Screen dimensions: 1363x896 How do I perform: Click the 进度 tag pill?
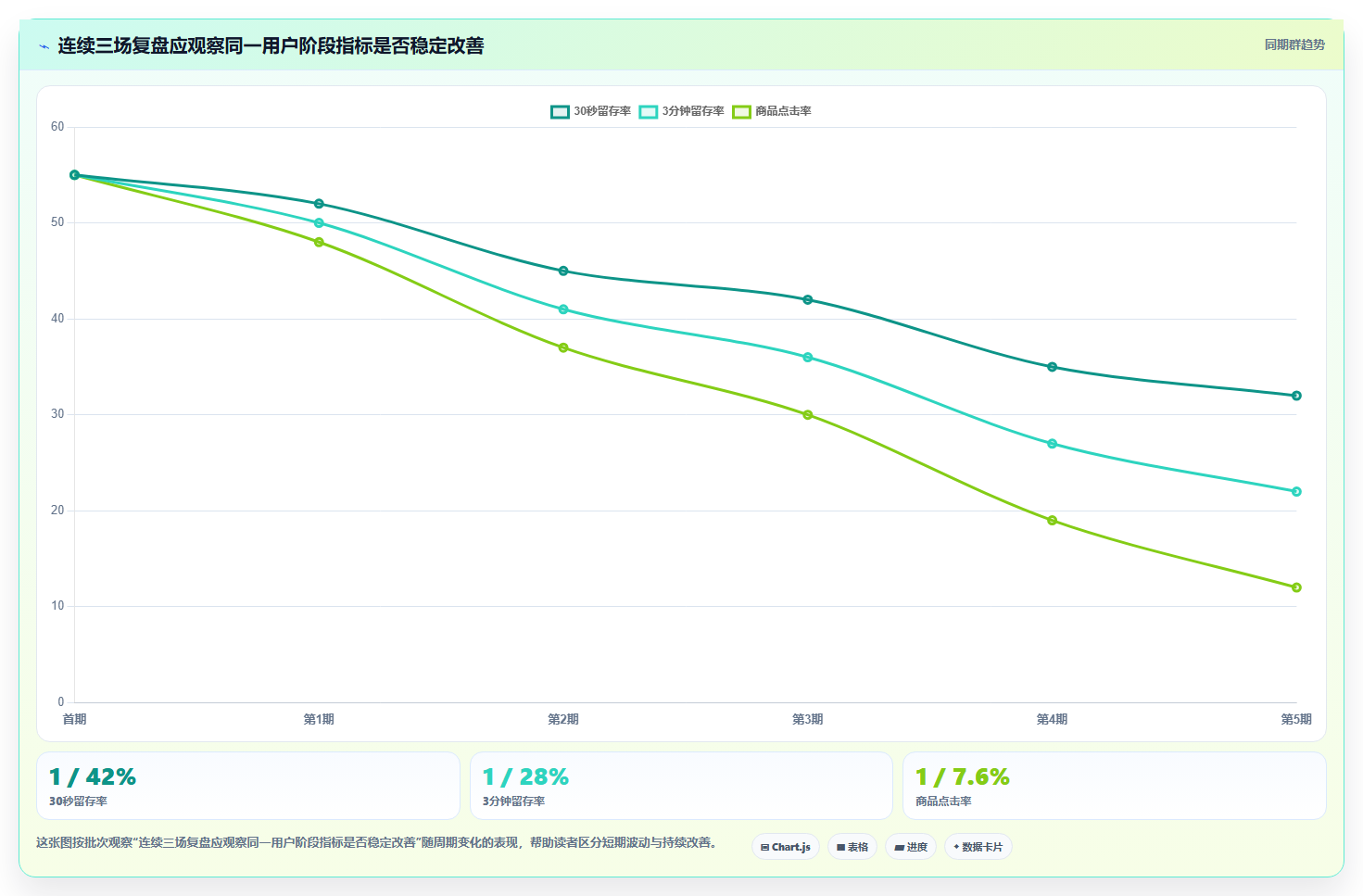911,847
